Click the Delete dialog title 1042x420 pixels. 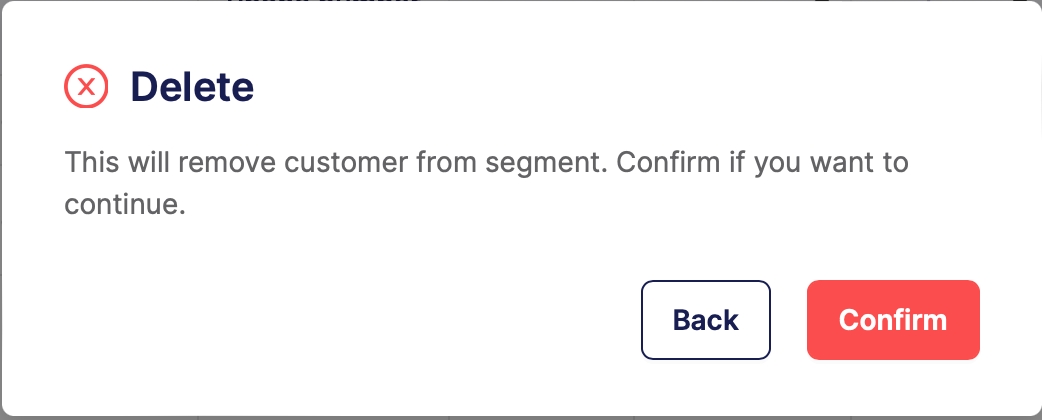(192, 88)
